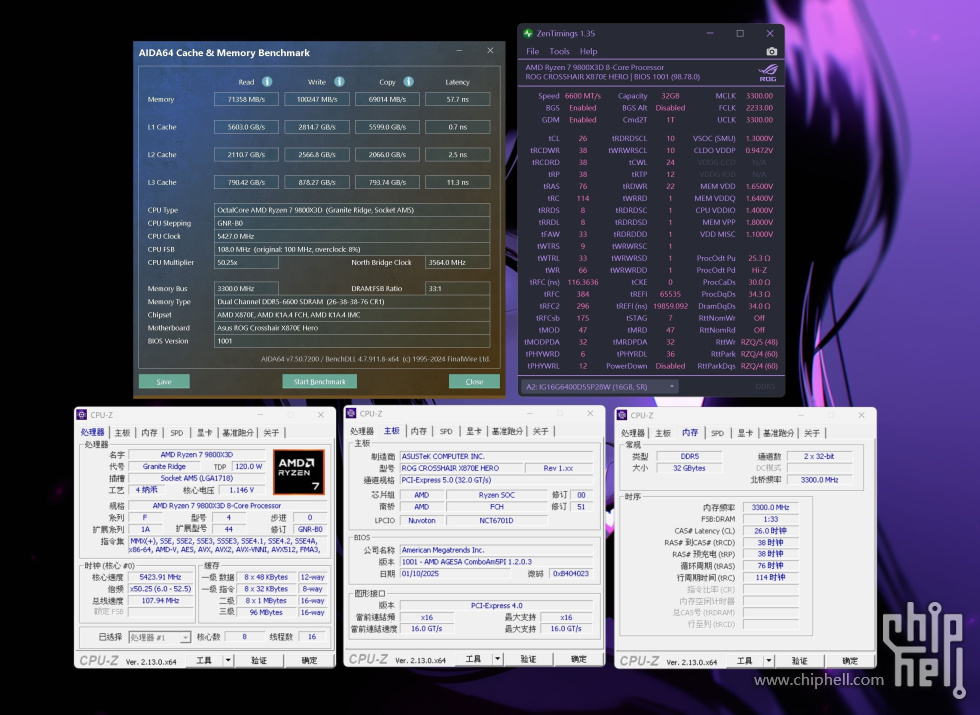The height and width of the screenshot is (715, 980).
Task: Click the app icon of the right CPU-Z window
Action: (x=622, y=415)
